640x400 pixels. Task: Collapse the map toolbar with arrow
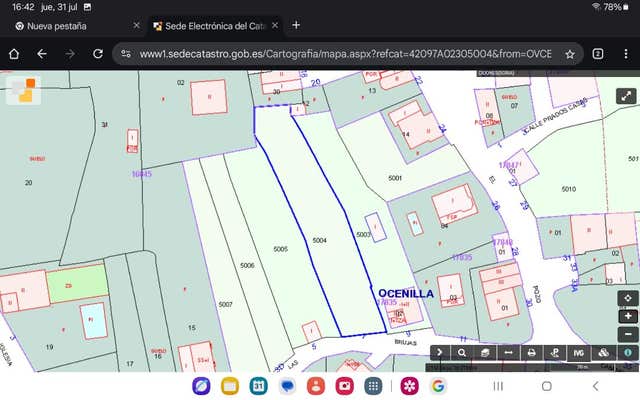[x=439, y=352]
